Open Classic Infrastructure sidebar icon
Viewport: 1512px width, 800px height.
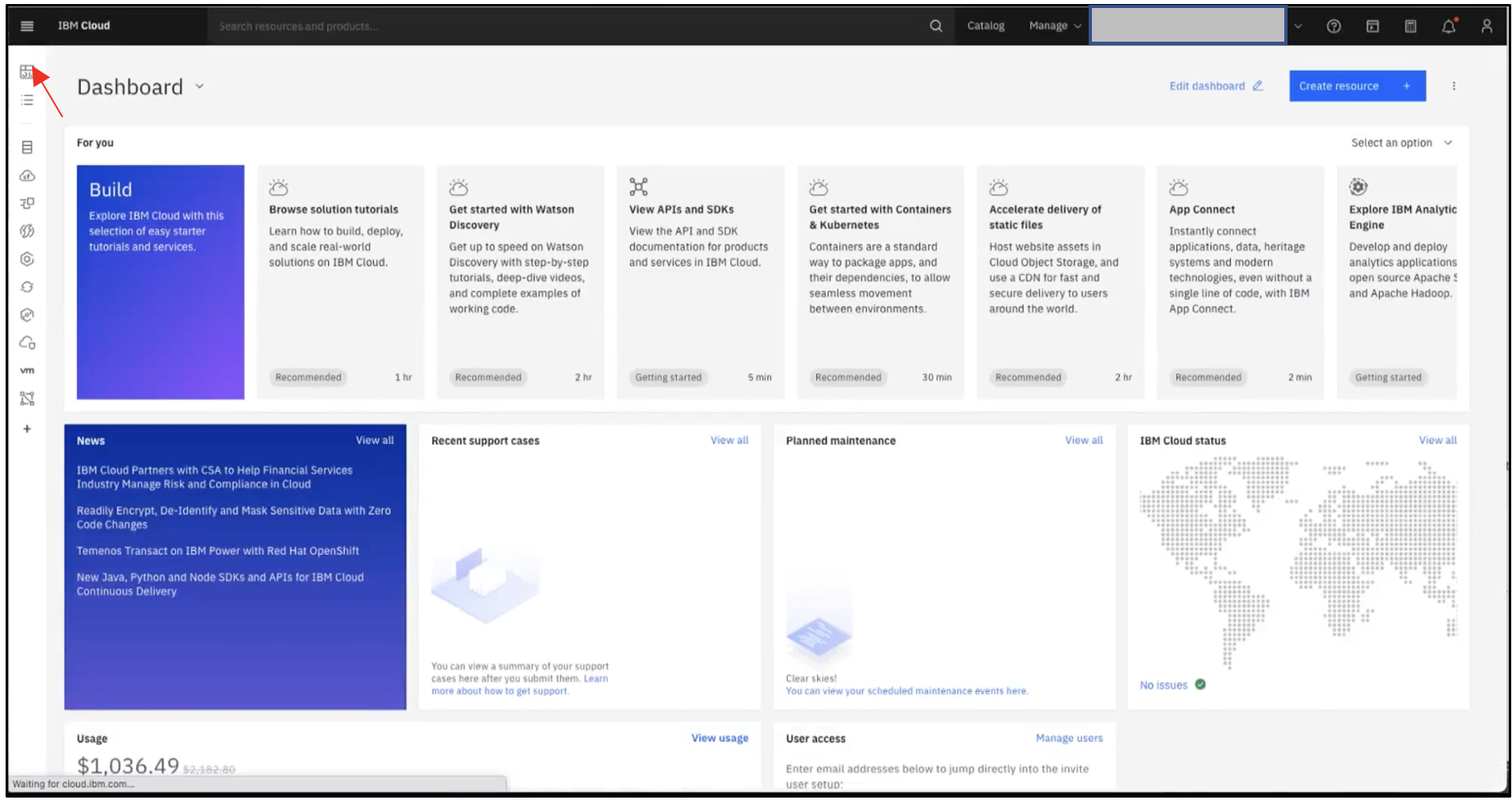click(x=26, y=147)
